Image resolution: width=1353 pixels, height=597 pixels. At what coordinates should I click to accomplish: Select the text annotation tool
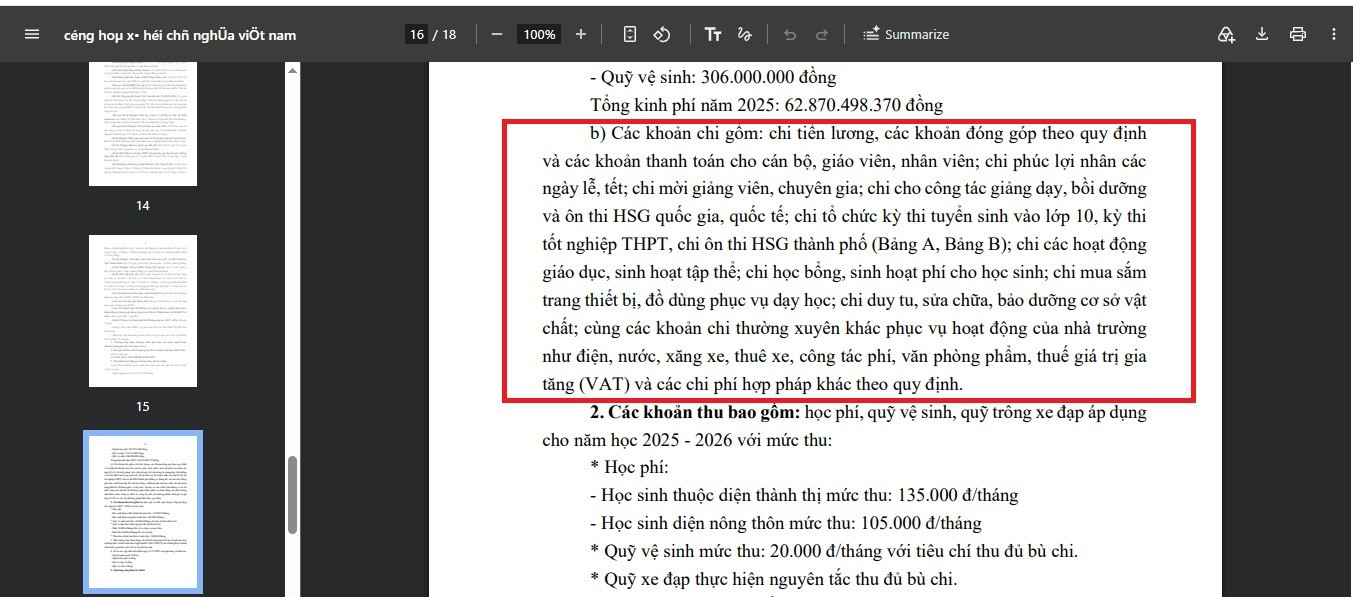click(x=713, y=34)
